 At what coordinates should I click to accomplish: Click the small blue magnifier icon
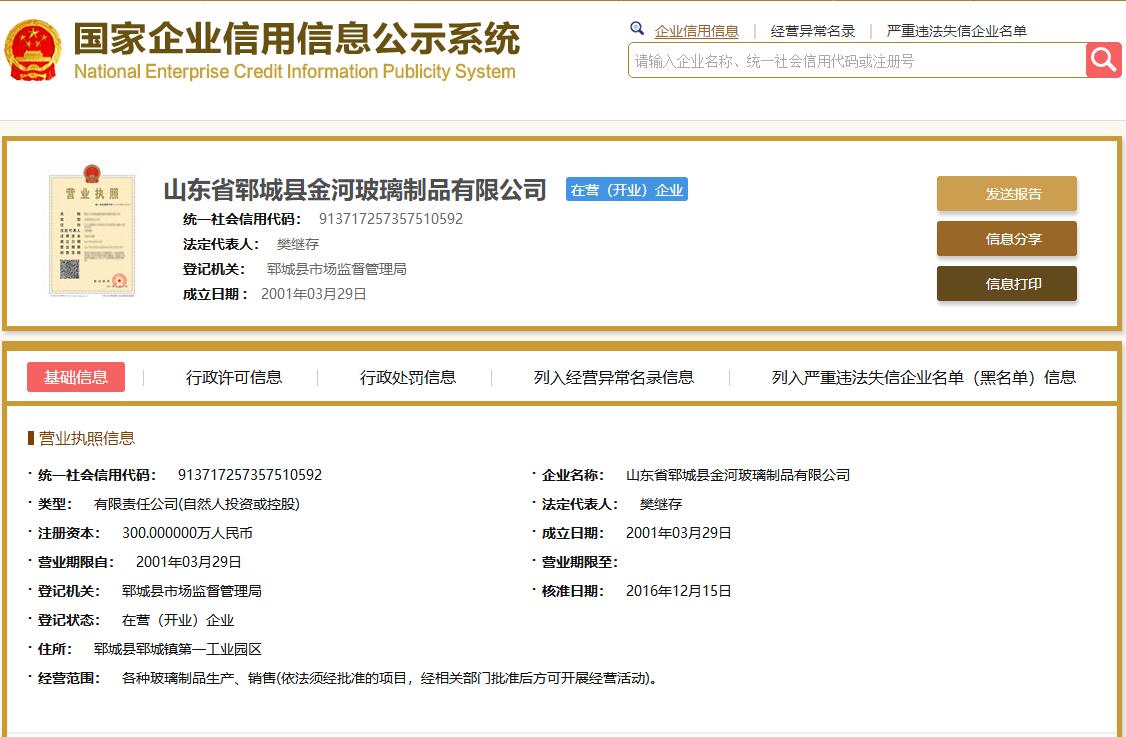click(x=636, y=29)
